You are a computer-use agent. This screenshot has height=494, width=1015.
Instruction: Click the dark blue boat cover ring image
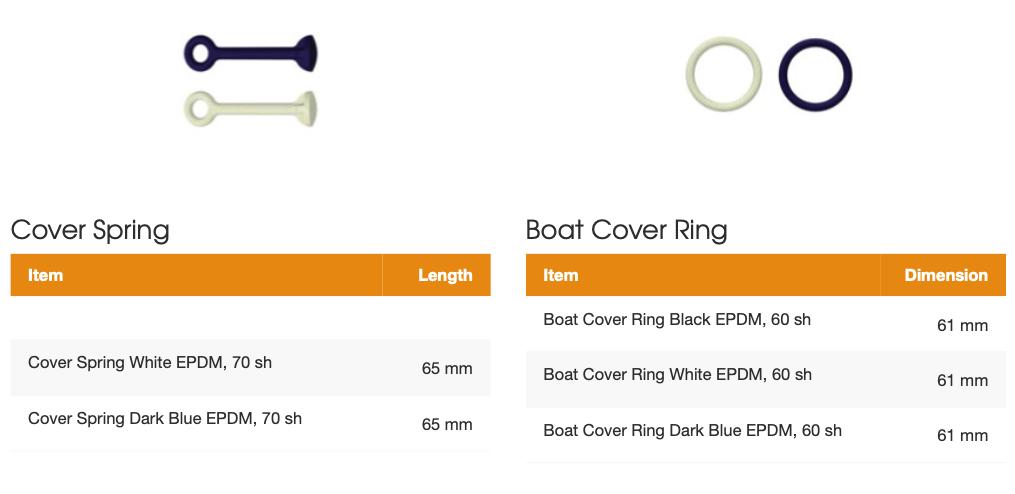point(815,75)
